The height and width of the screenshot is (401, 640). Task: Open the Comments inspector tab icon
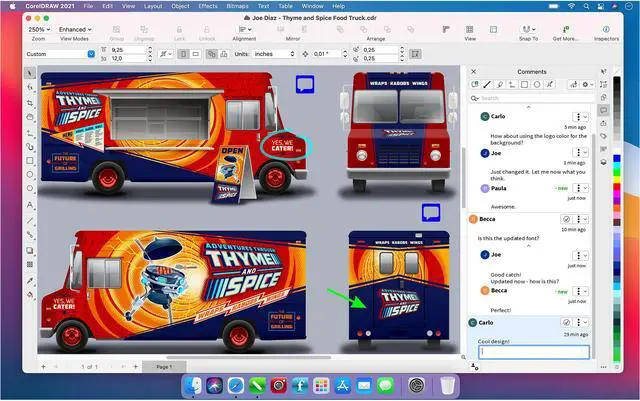tap(604, 110)
